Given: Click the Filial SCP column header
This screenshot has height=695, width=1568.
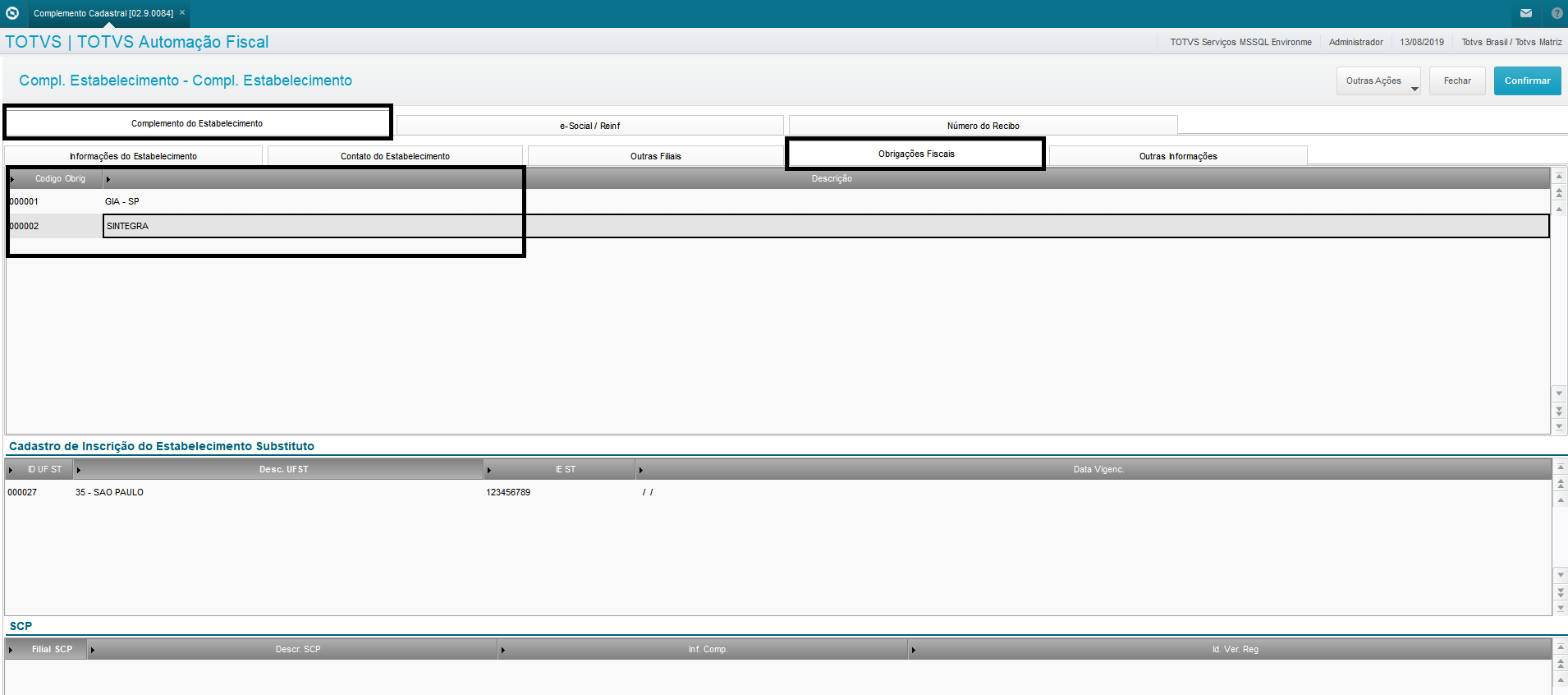Looking at the screenshot, I should coord(46,649).
